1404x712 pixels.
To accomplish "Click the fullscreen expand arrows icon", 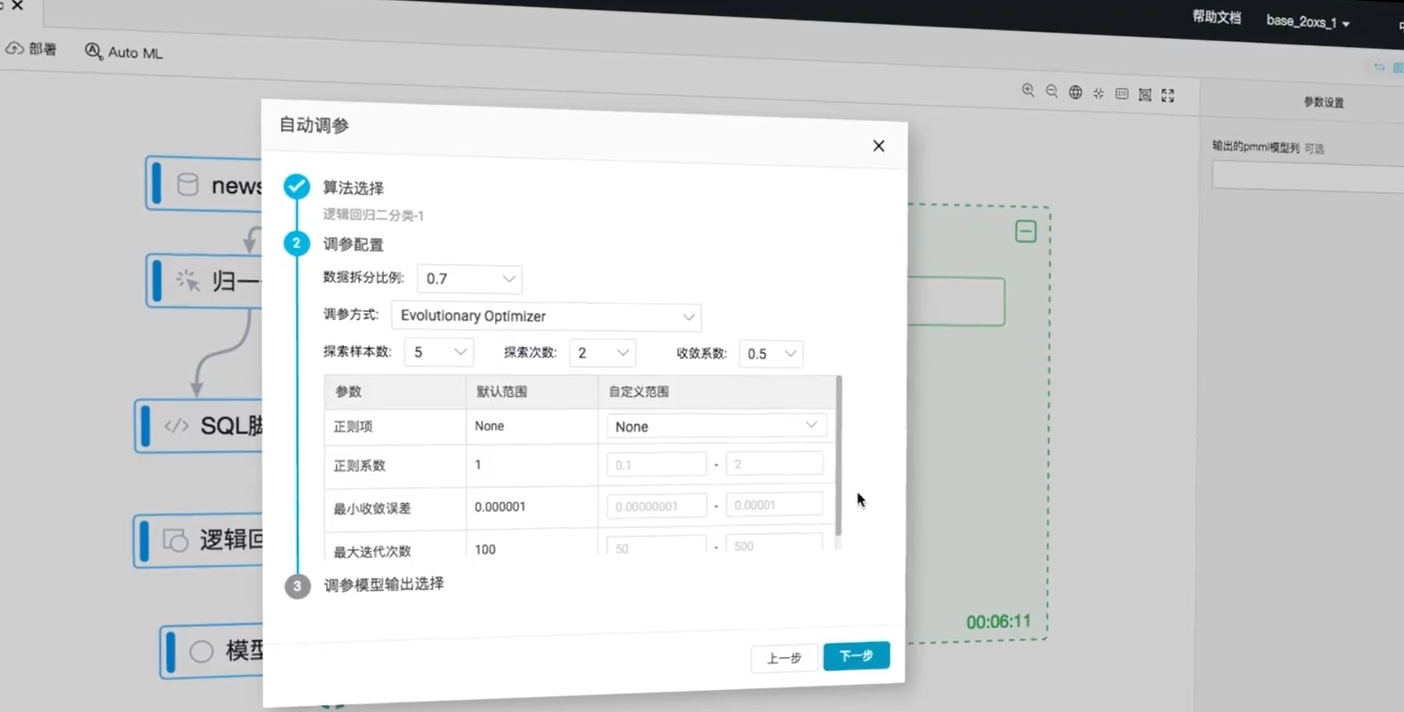I will click(x=1168, y=96).
